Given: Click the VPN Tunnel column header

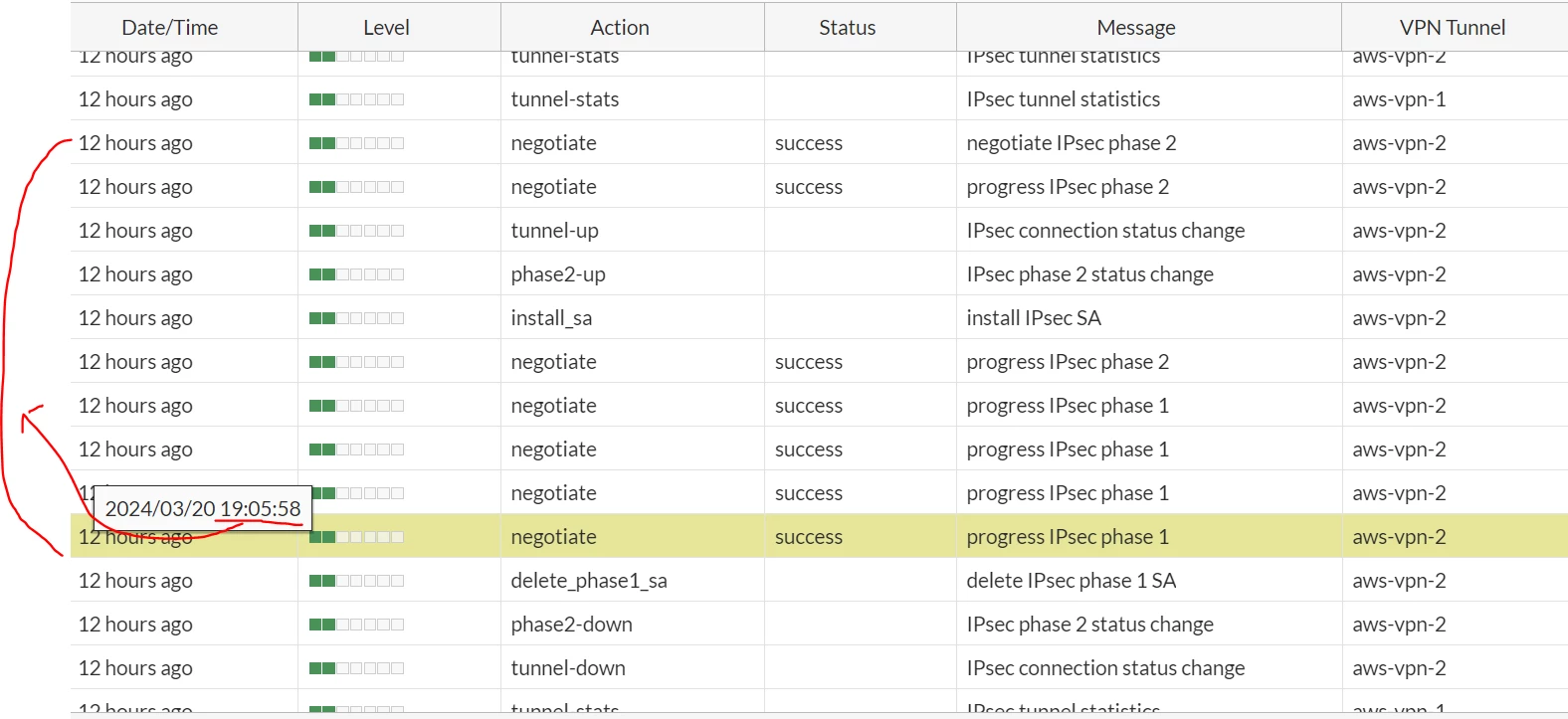Looking at the screenshot, I should (x=1453, y=28).
